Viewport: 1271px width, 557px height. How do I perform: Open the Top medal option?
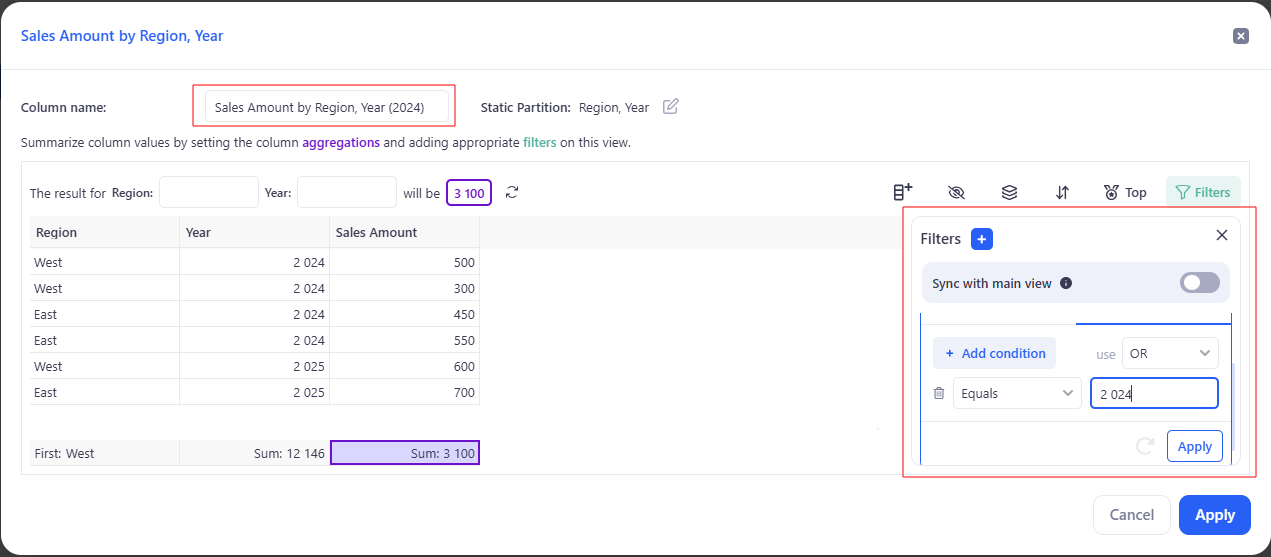[1125, 192]
